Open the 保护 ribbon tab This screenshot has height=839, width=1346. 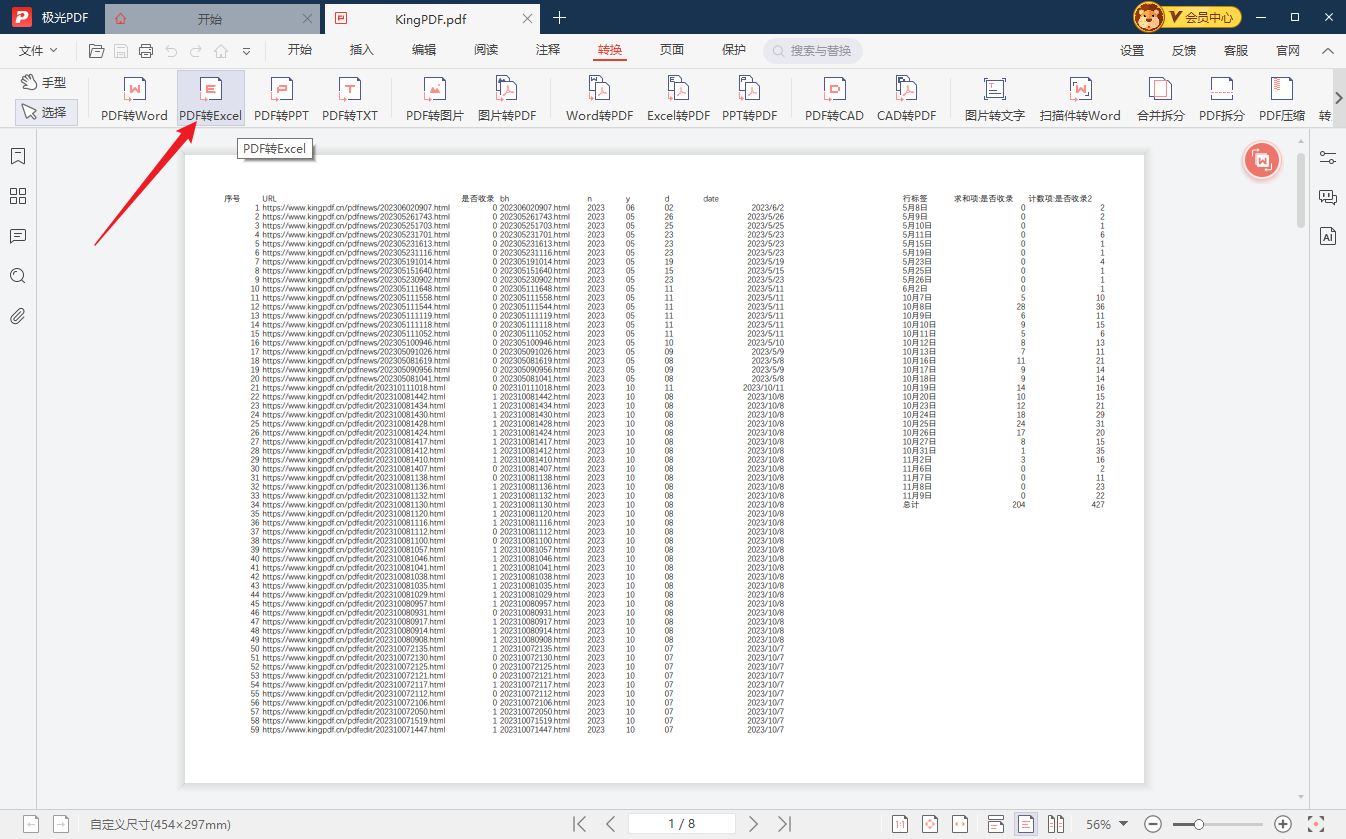[734, 50]
